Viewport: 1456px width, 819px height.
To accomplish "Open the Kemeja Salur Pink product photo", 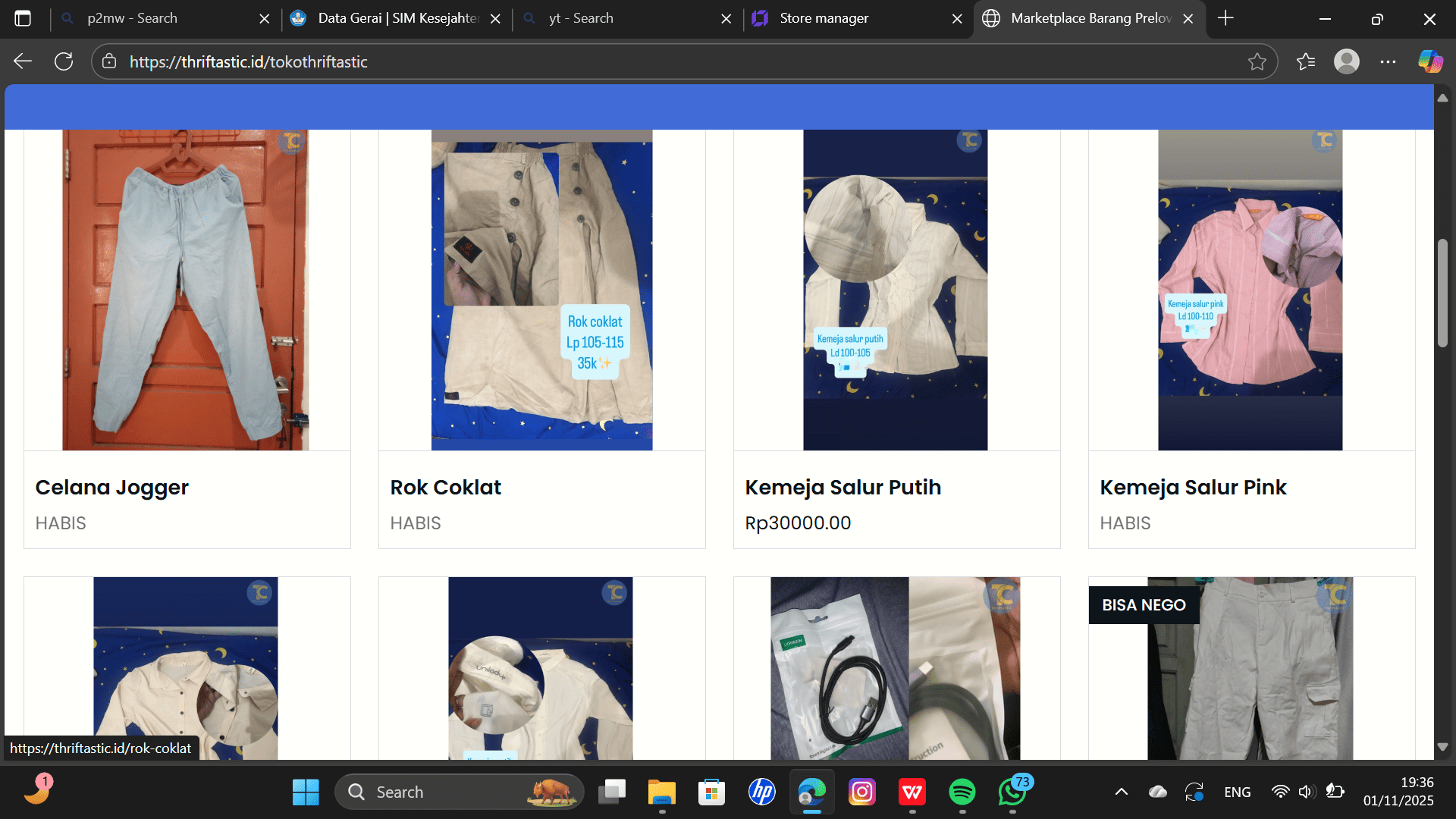I will coord(1250,290).
